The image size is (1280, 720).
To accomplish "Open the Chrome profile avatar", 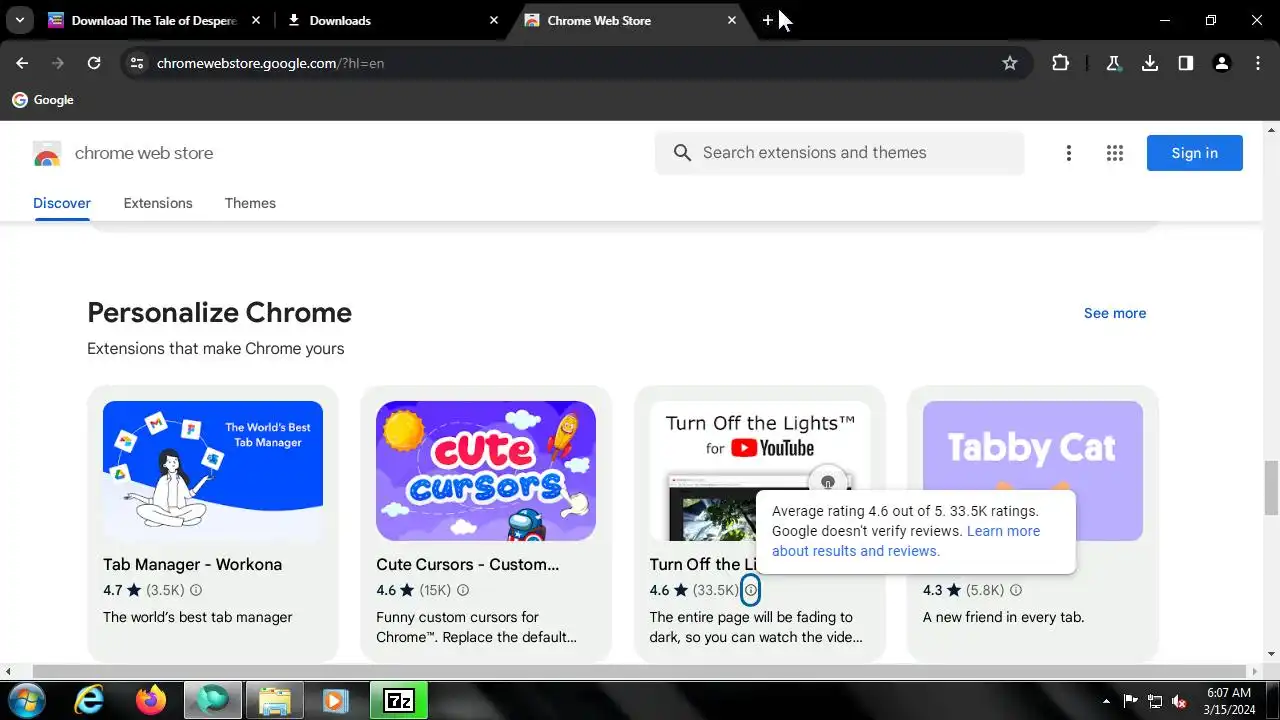I will tap(1221, 63).
